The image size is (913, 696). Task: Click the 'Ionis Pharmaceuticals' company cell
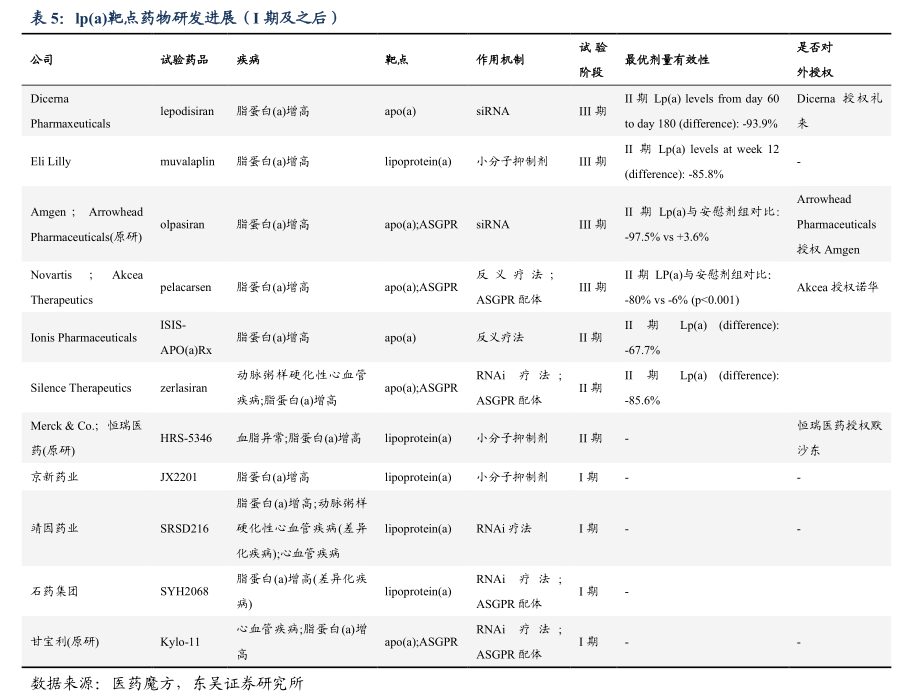click(84, 338)
